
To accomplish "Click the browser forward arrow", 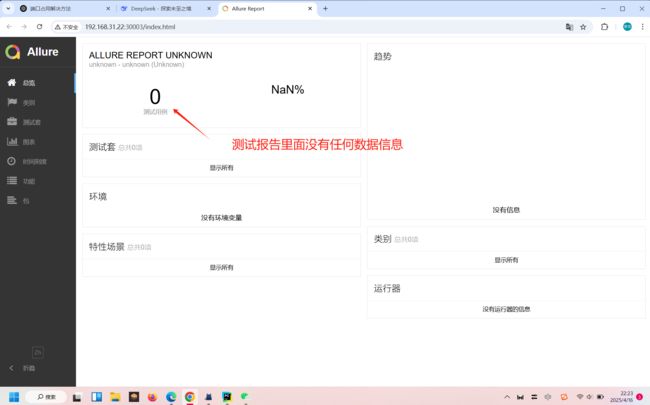I will click(x=24, y=27).
